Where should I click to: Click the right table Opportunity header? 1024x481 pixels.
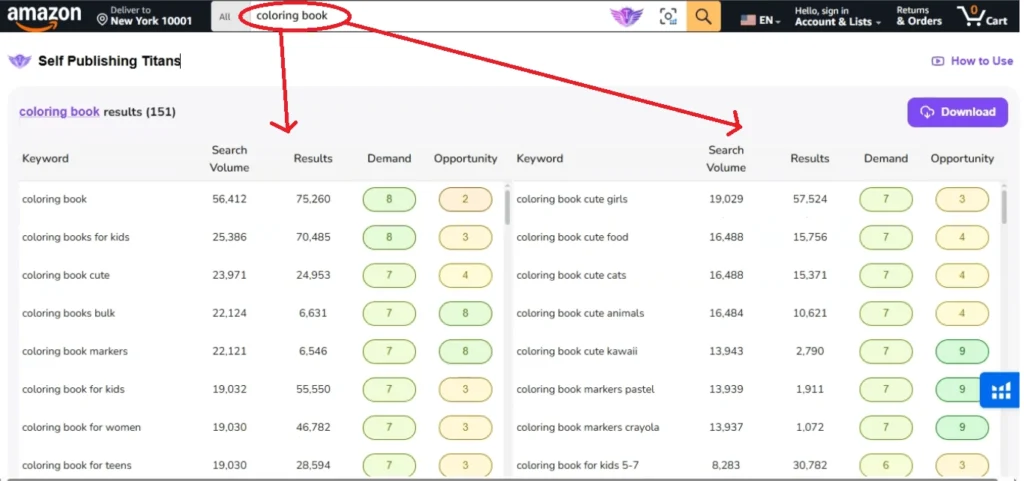tap(963, 159)
